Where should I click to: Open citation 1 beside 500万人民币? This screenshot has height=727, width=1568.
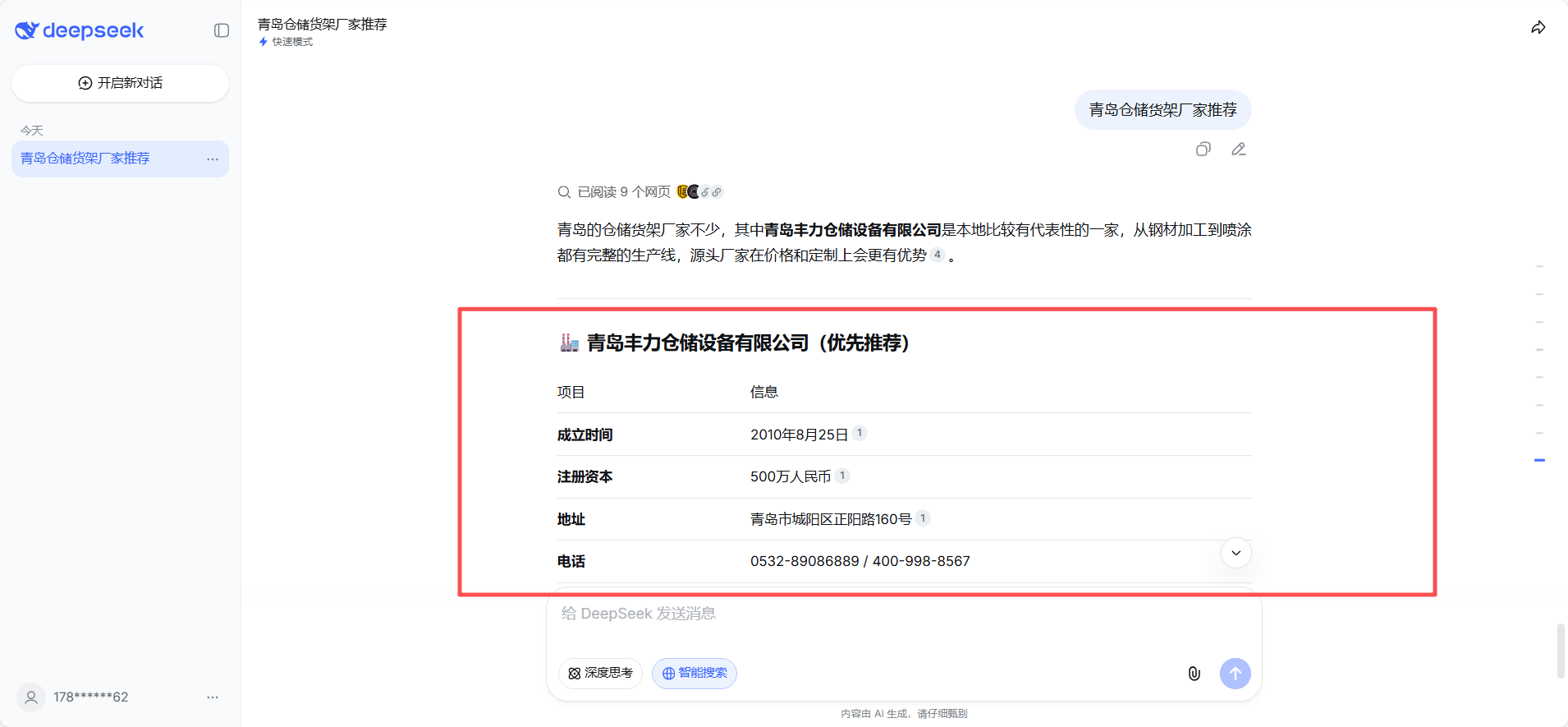842,476
